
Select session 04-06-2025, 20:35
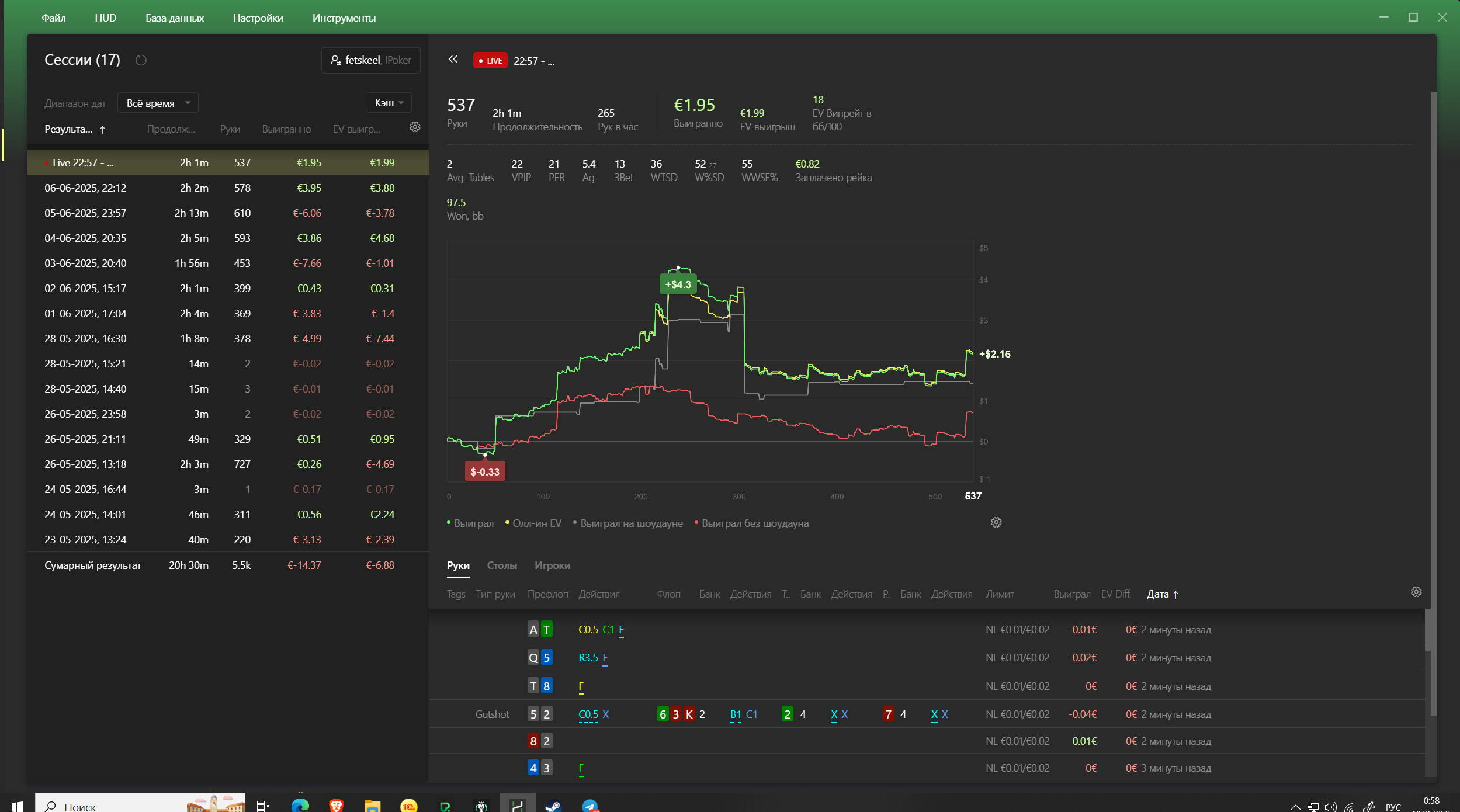tap(228, 238)
